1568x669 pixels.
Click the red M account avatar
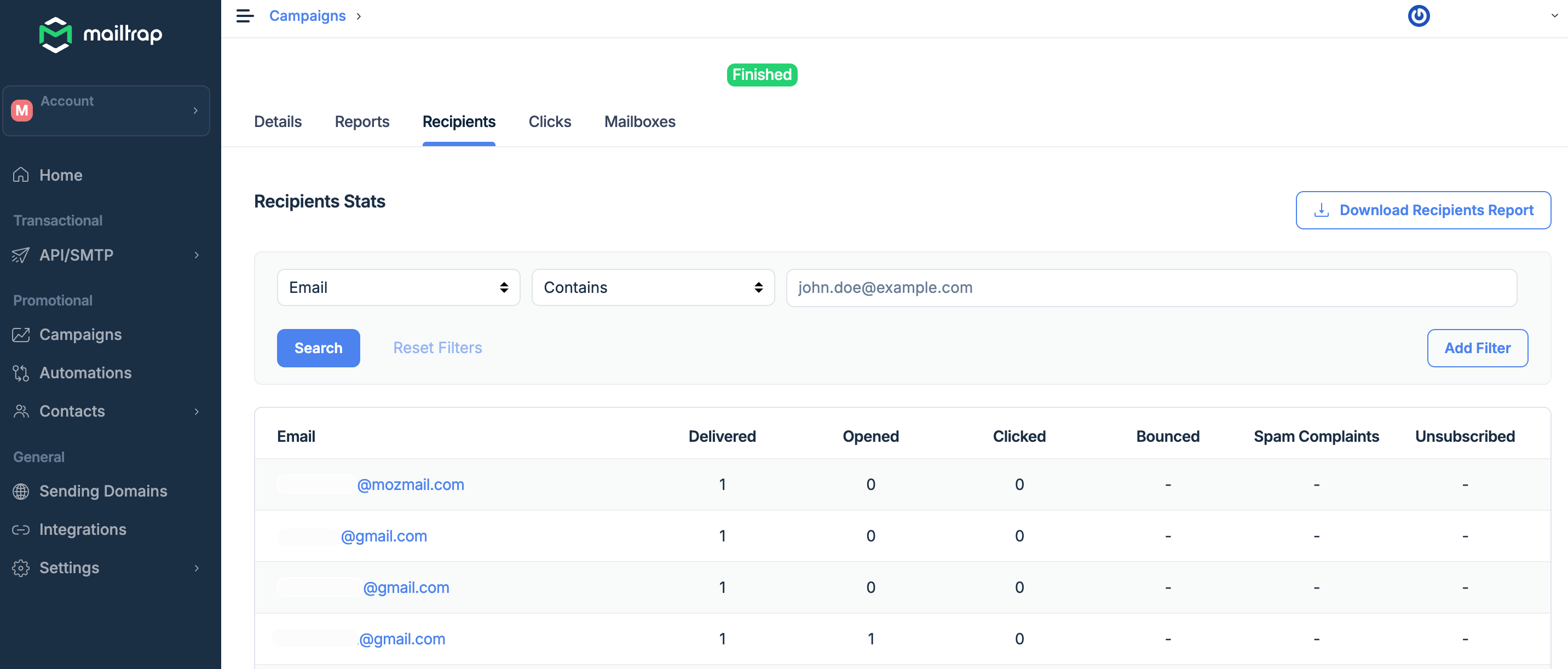22,110
